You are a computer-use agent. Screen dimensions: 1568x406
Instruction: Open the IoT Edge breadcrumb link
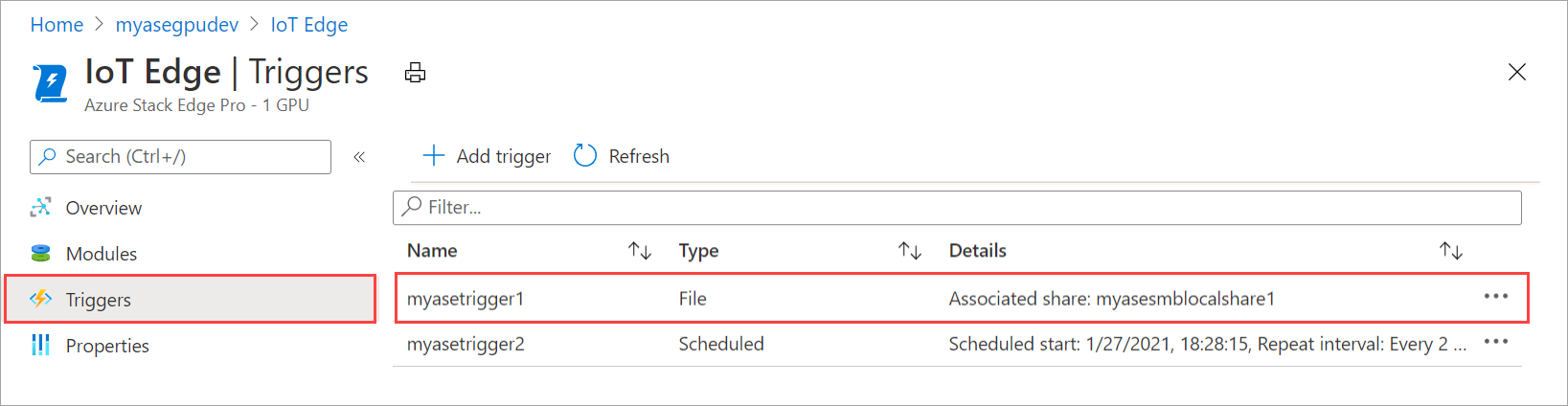click(308, 25)
